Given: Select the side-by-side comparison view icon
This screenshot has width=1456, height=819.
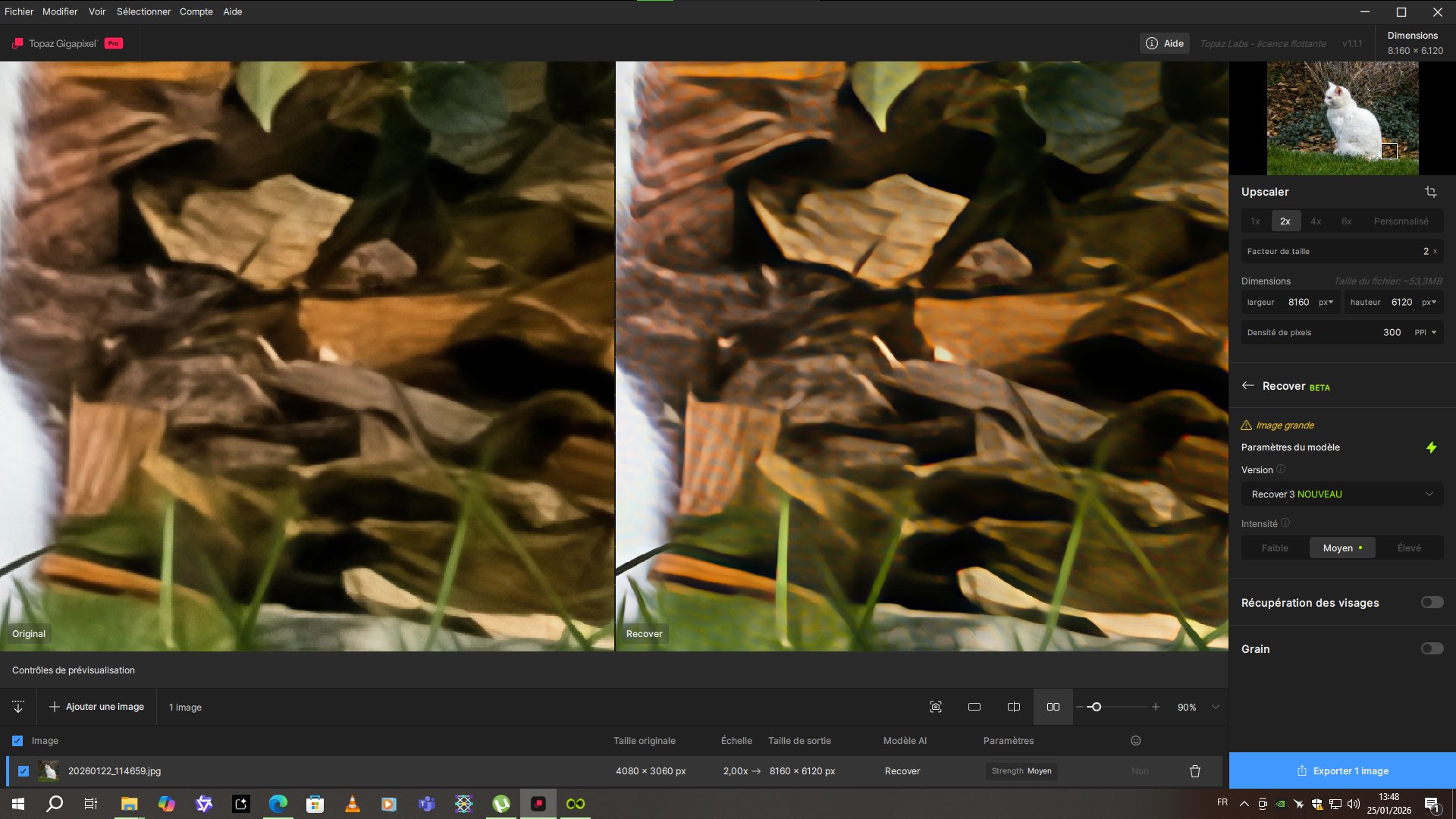Looking at the screenshot, I should coord(1053,707).
